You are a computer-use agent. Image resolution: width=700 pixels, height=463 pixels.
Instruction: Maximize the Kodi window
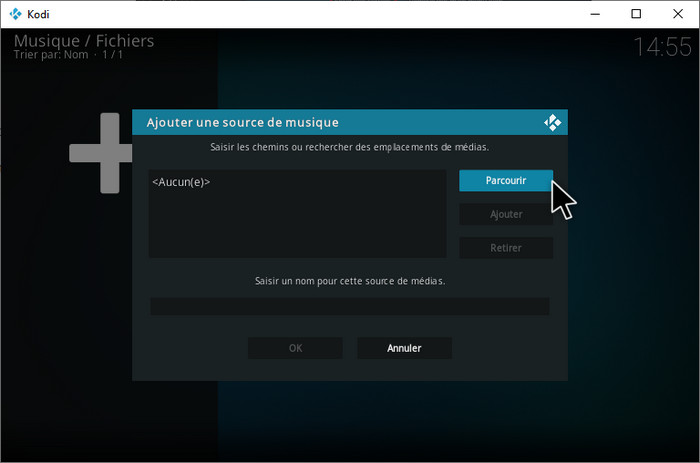(x=636, y=14)
